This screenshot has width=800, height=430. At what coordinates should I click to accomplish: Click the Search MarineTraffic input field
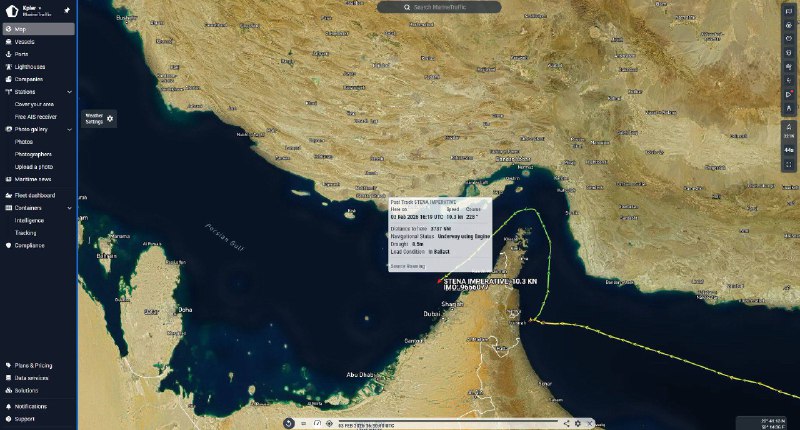[x=453, y=7]
